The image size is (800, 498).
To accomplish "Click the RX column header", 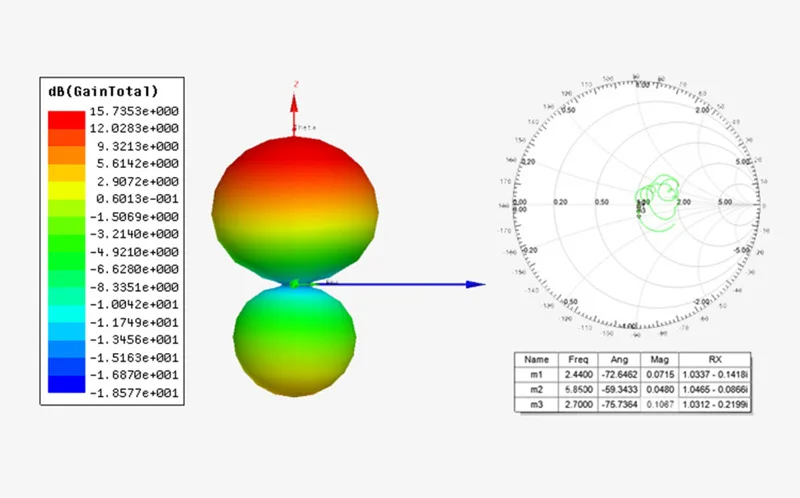I will click(715, 359).
